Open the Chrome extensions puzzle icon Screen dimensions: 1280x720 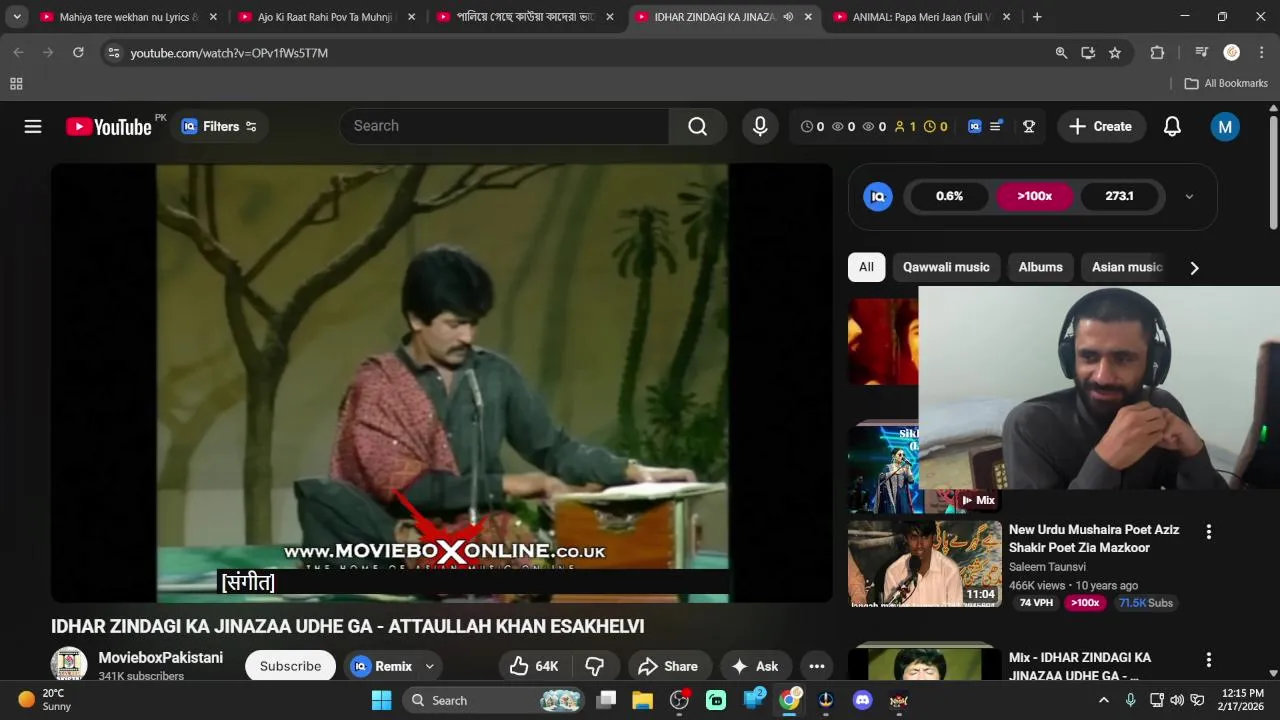[x=1157, y=53]
